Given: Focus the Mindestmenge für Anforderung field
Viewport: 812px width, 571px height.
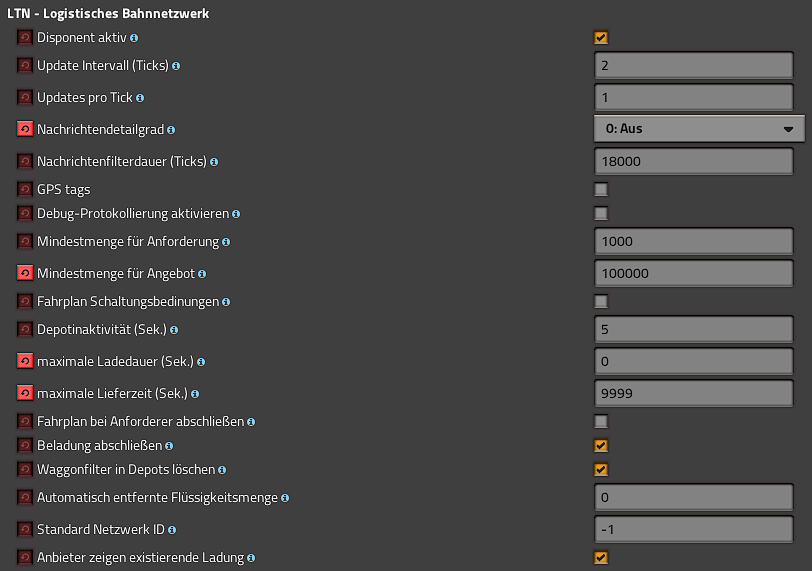Looking at the screenshot, I should click(x=693, y=241).
